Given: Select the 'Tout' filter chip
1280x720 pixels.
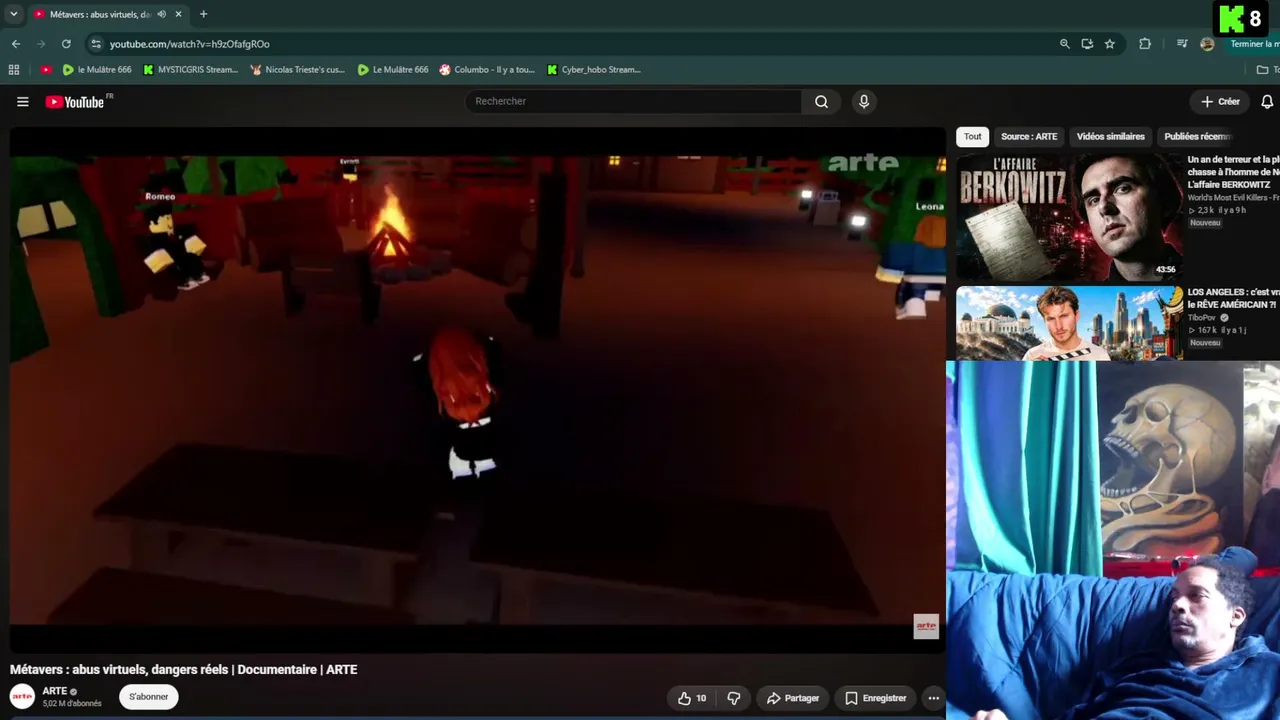Looking at the screenshot, I should coord(973,137).
